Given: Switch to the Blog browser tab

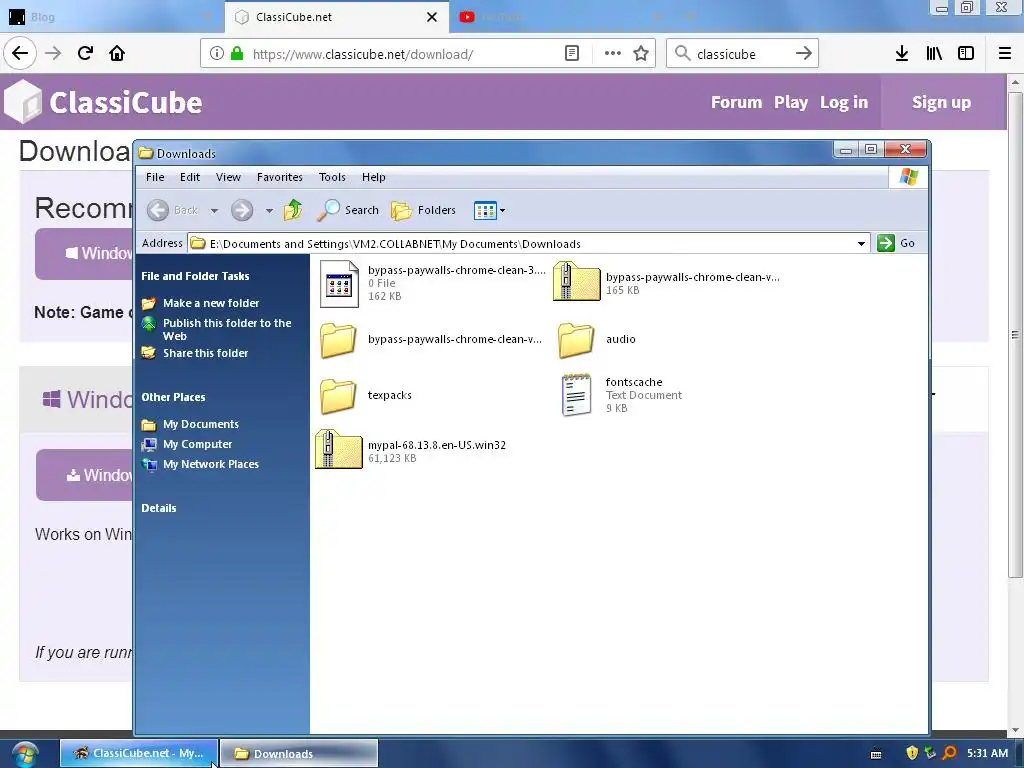Looking at the screenshot, I should (x=112, y=17).
